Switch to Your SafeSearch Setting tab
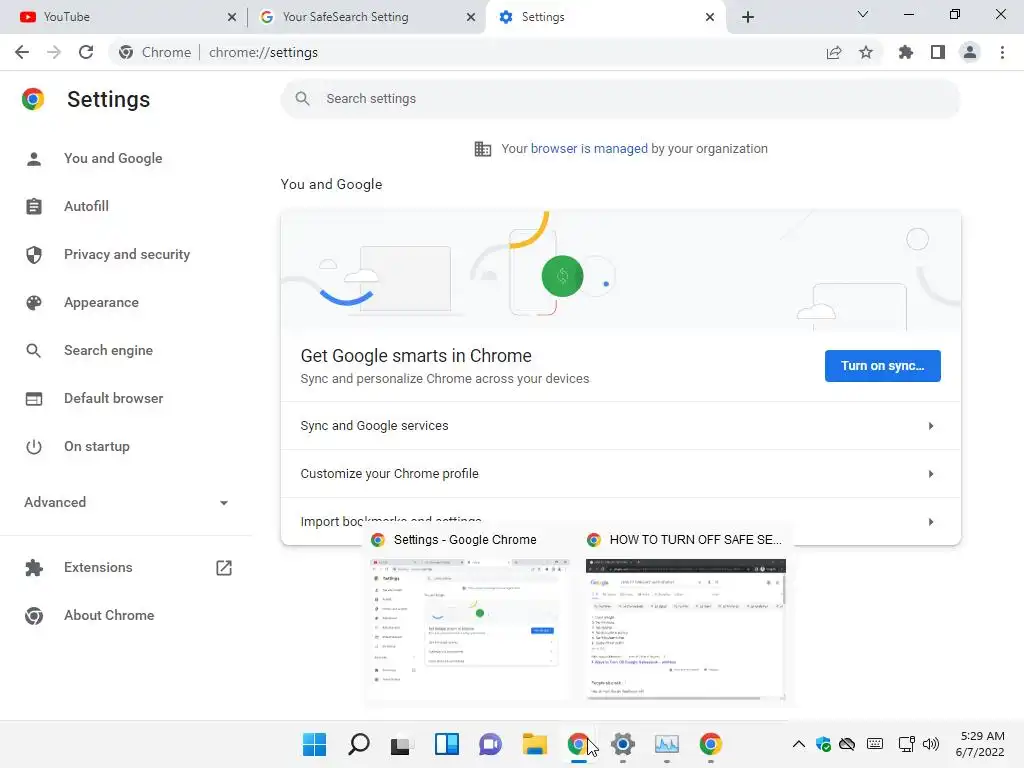The image size is (1024, 768). coord(366,17)
